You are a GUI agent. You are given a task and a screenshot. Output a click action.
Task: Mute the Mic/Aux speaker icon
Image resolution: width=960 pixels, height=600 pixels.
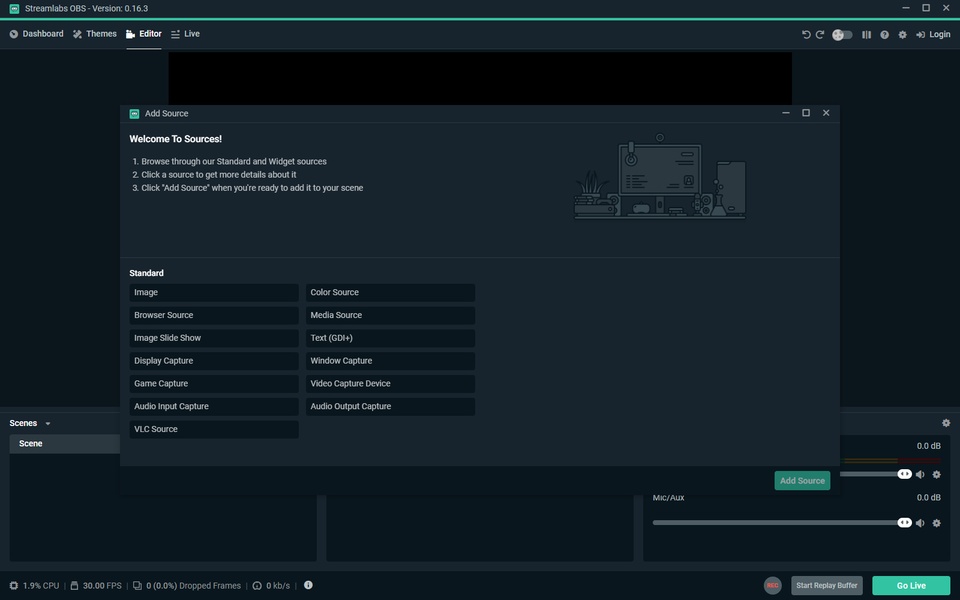click(x=920, y=523)
